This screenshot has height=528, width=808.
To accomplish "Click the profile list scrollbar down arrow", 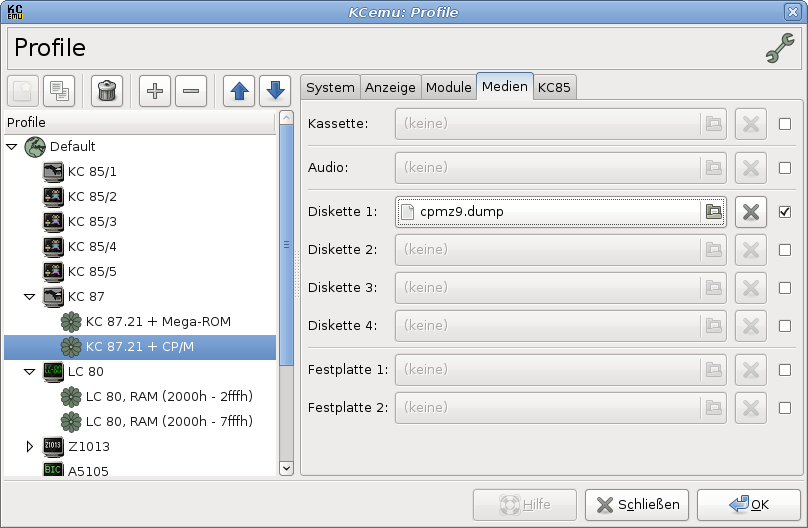I will tap(286, 468).
